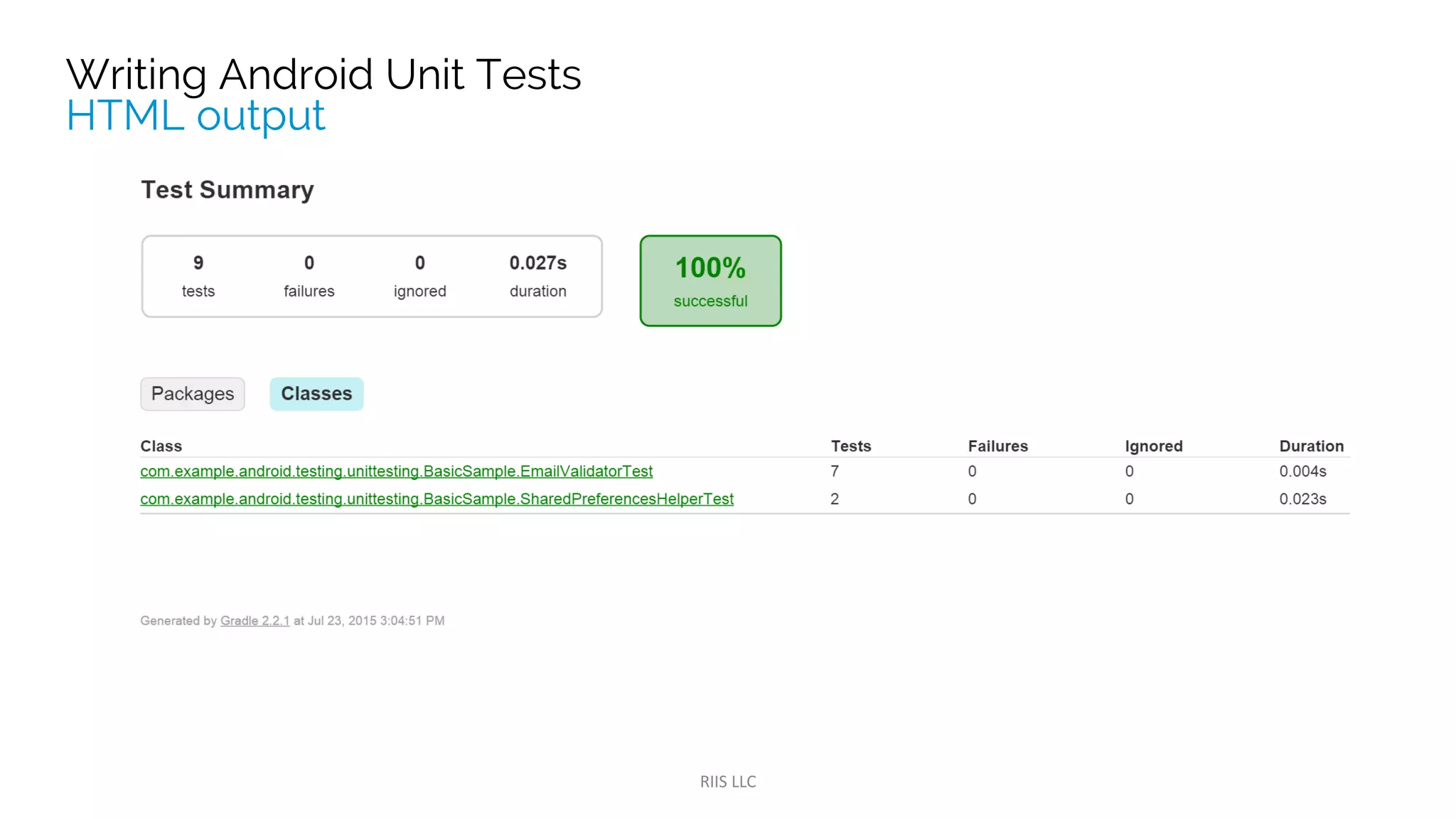Click the HTML output subtitle
The height and width of the screenshot is (819, 1456).
pyautogui.click(x=196, y=116)
